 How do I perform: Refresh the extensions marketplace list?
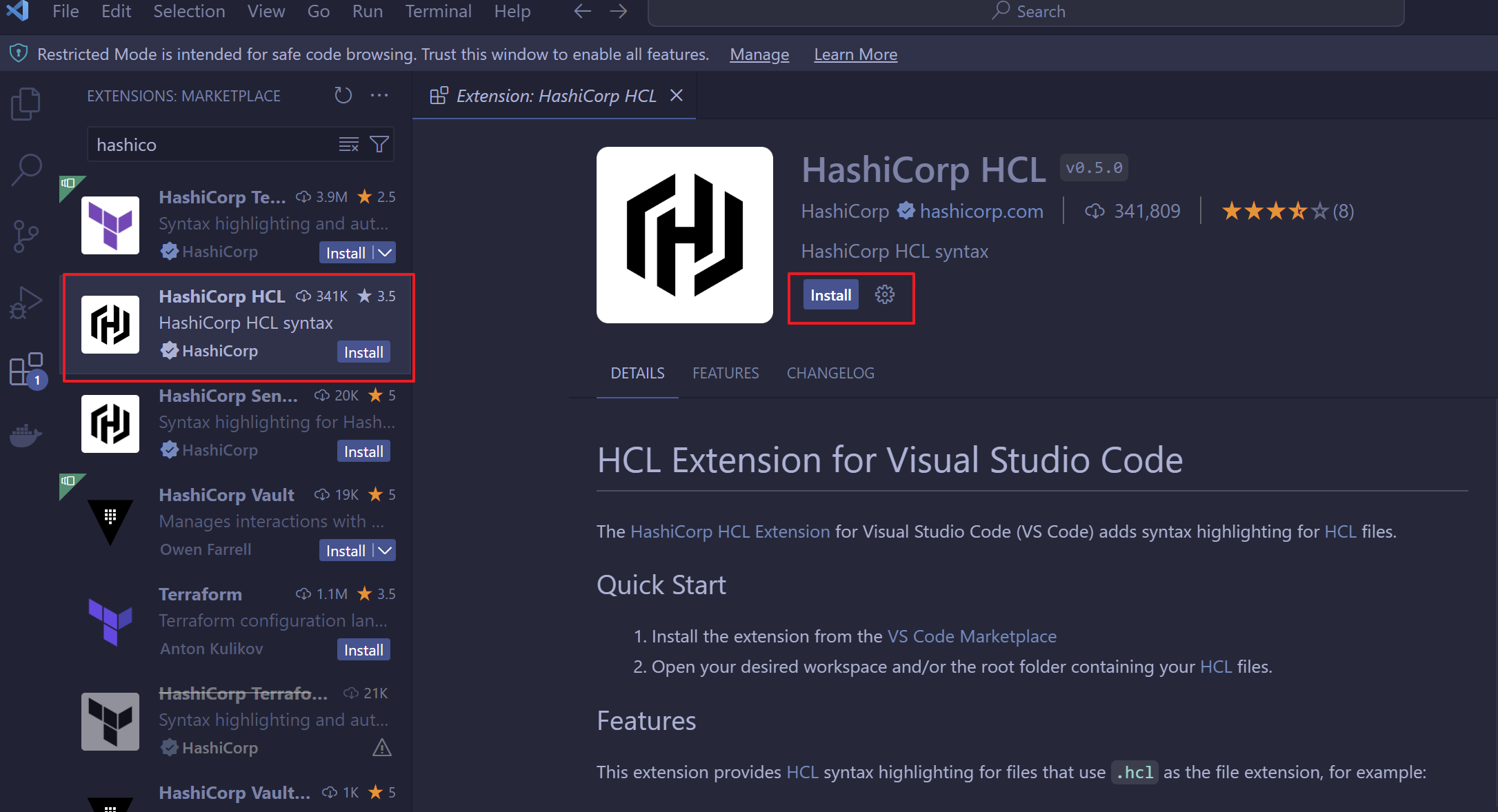343,95
